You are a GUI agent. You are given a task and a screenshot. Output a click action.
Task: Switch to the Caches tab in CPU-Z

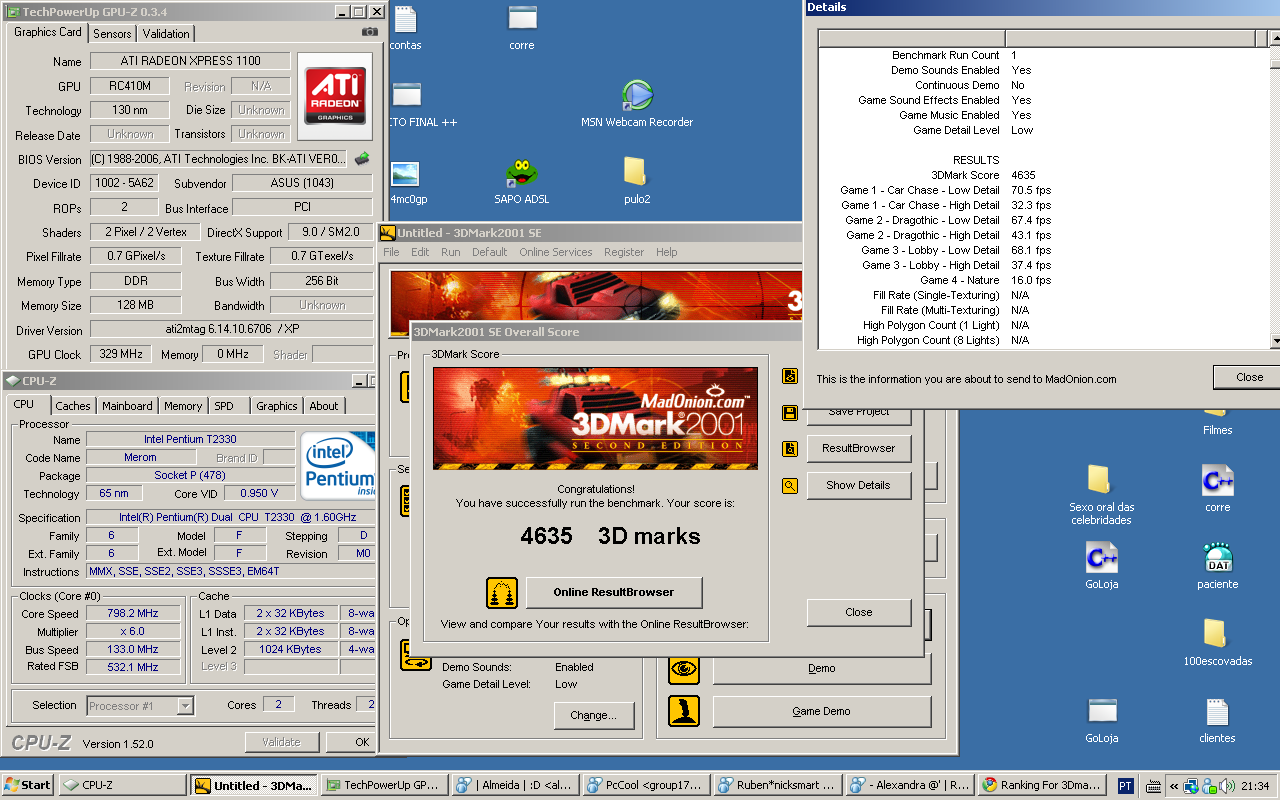pyautogui.click(x=73, y=406)
